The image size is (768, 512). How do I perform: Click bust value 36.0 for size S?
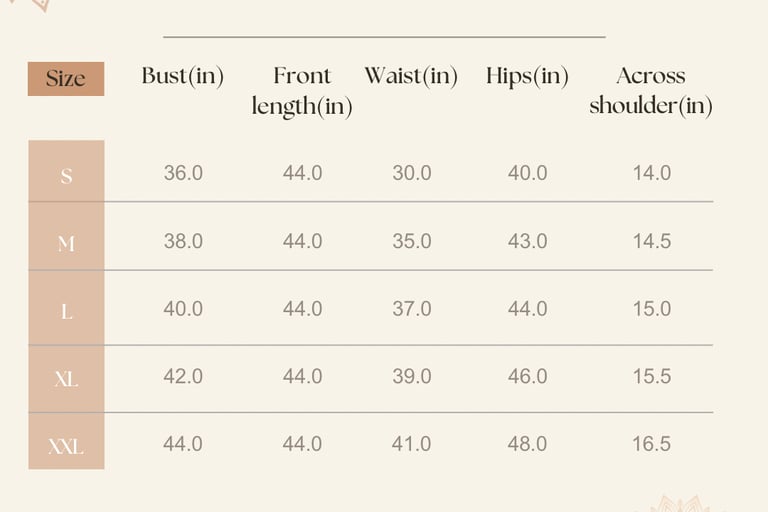click(183, 173)
